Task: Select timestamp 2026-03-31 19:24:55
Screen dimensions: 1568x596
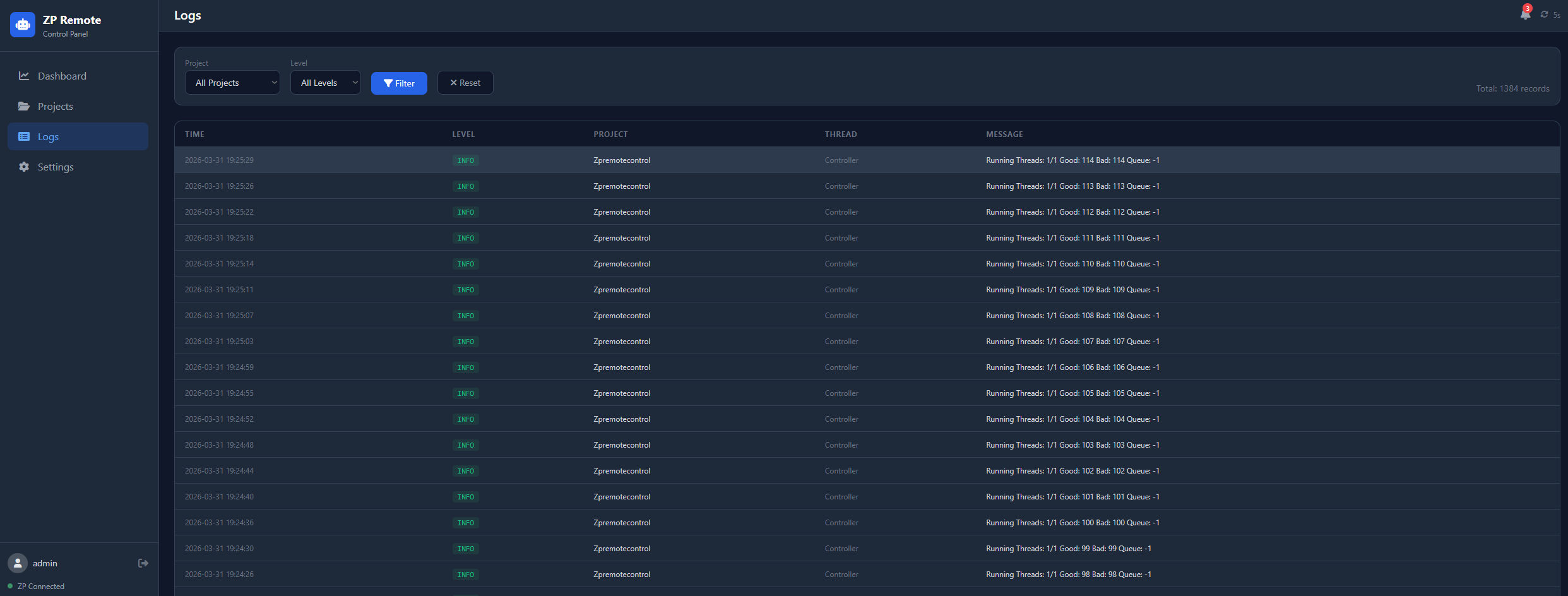Action: (219, 393)
